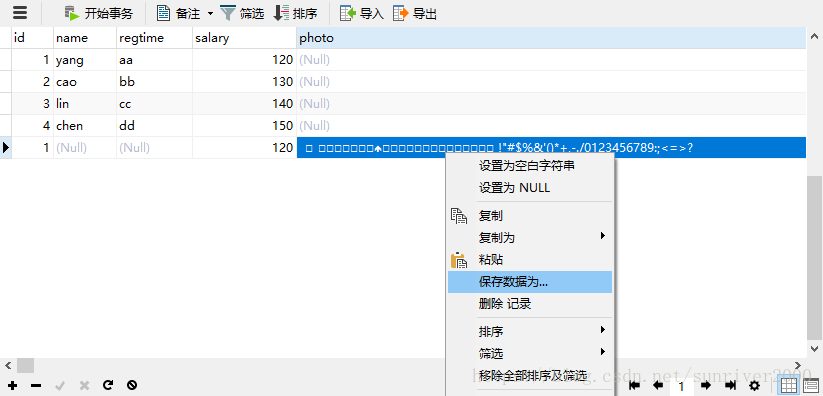823x396 pixels.
Task: Select the cao name cell
Action: 85,82
